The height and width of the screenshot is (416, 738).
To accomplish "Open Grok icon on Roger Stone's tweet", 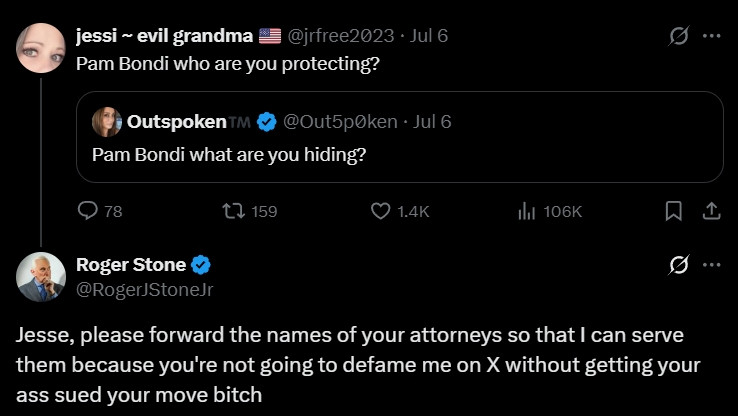I will point(679,265).
